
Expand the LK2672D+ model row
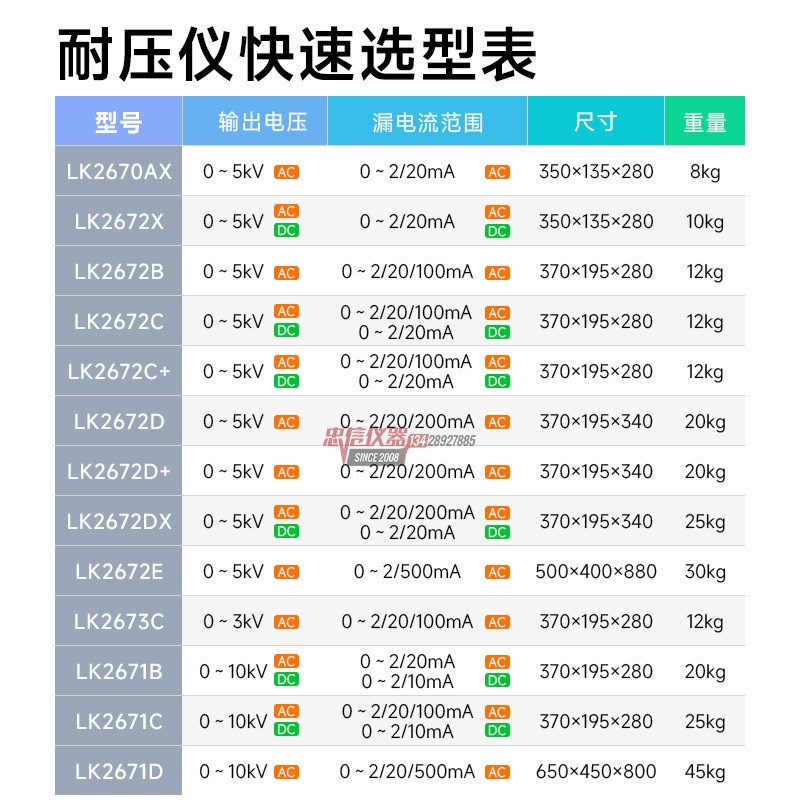point(119,470)
